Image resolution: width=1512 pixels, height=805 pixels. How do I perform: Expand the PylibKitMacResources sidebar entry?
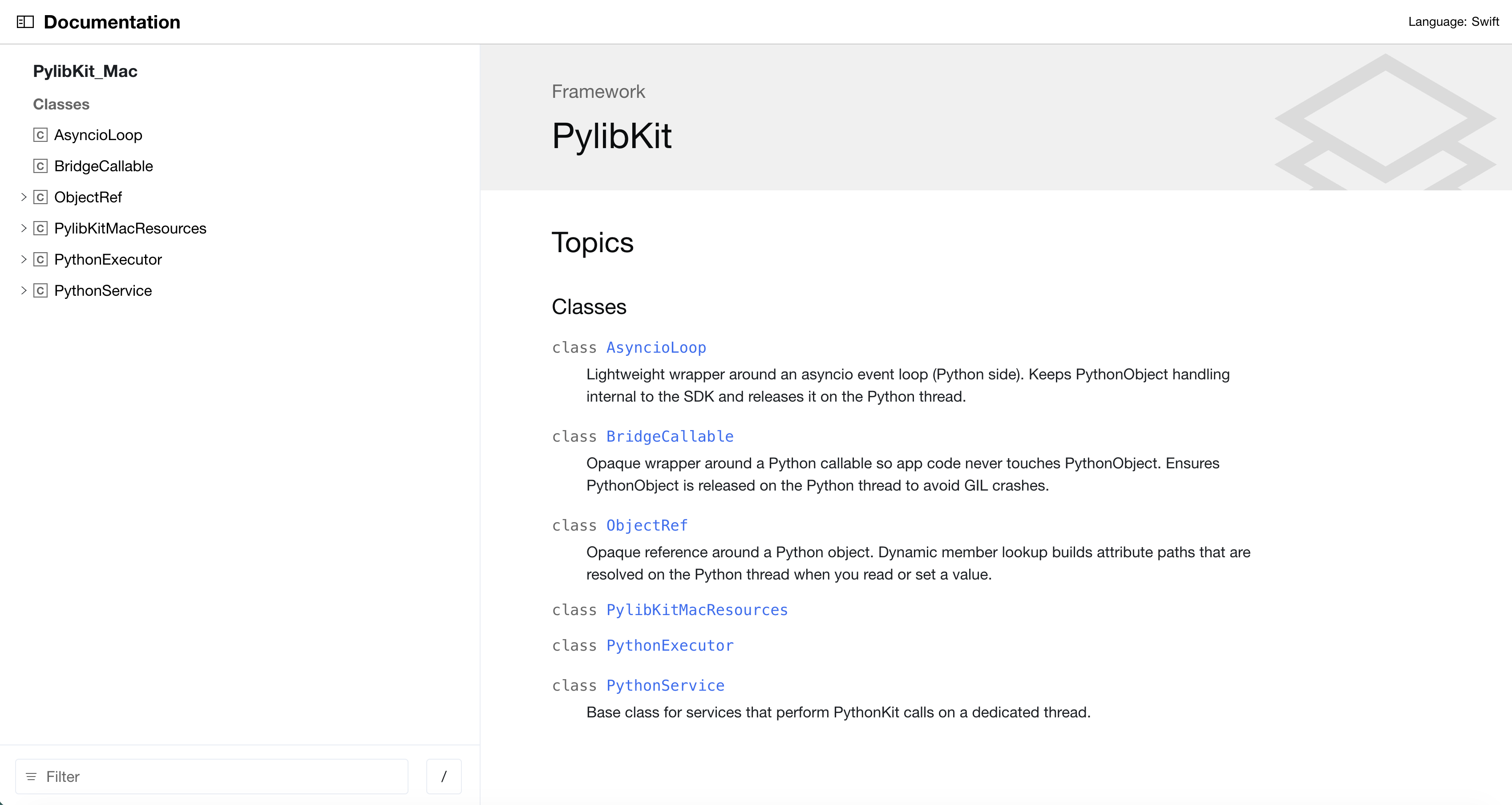[x=24, y=228]
